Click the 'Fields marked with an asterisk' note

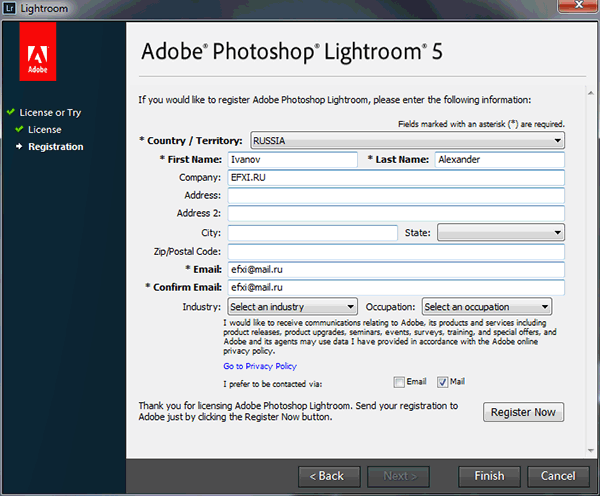[x=481, y=124]
